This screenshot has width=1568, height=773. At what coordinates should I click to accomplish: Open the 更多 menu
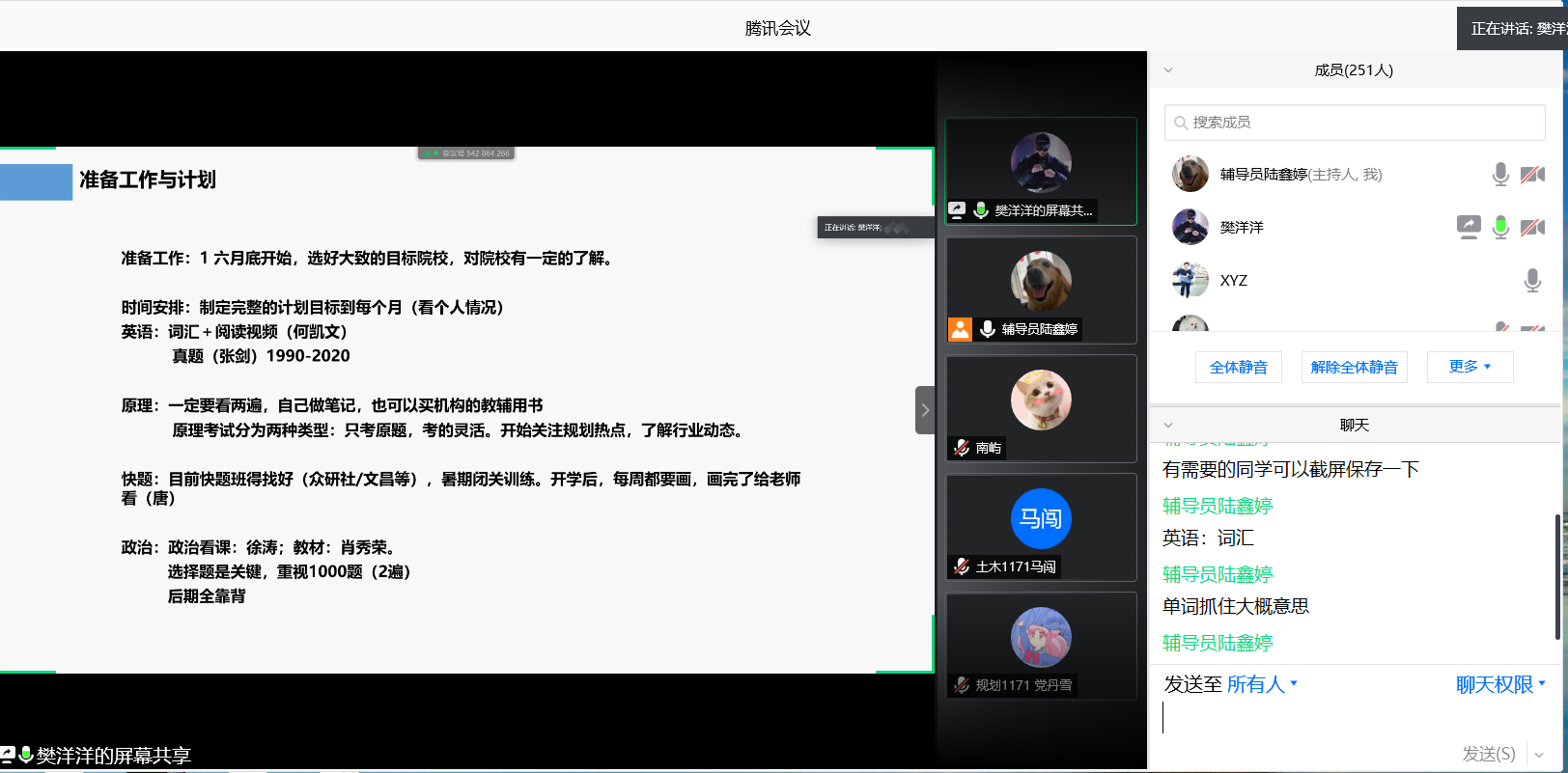[1470, 367]
